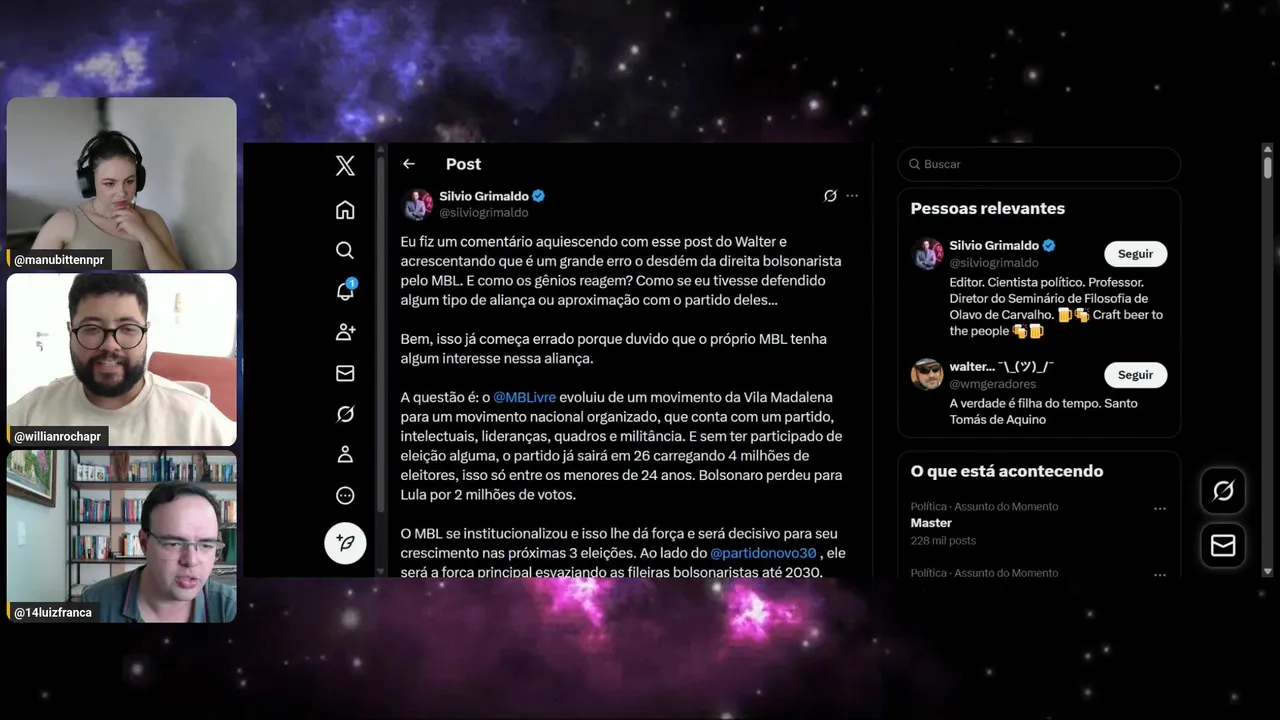Click walter's avatar in Pessoas relevantes
This screenshot has width=1280, height=720.
pos(927,375)
